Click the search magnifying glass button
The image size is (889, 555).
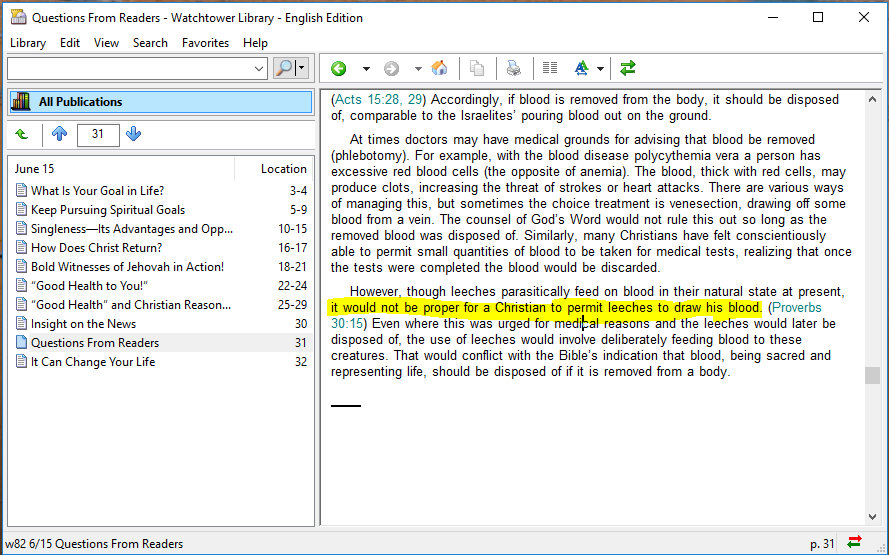(x=285, y=69)
